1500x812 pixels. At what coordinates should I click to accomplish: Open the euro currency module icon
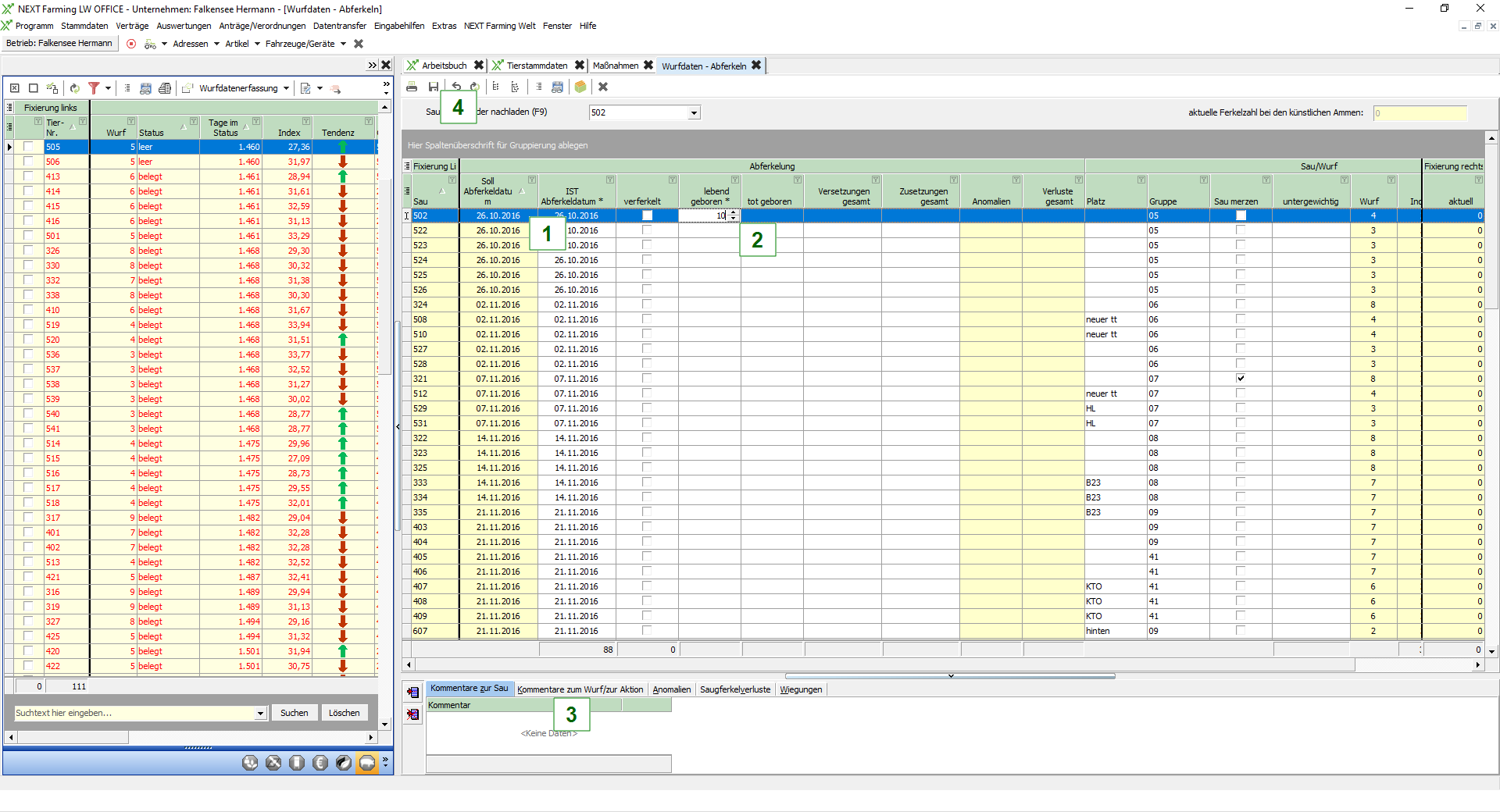pos(320,763)
